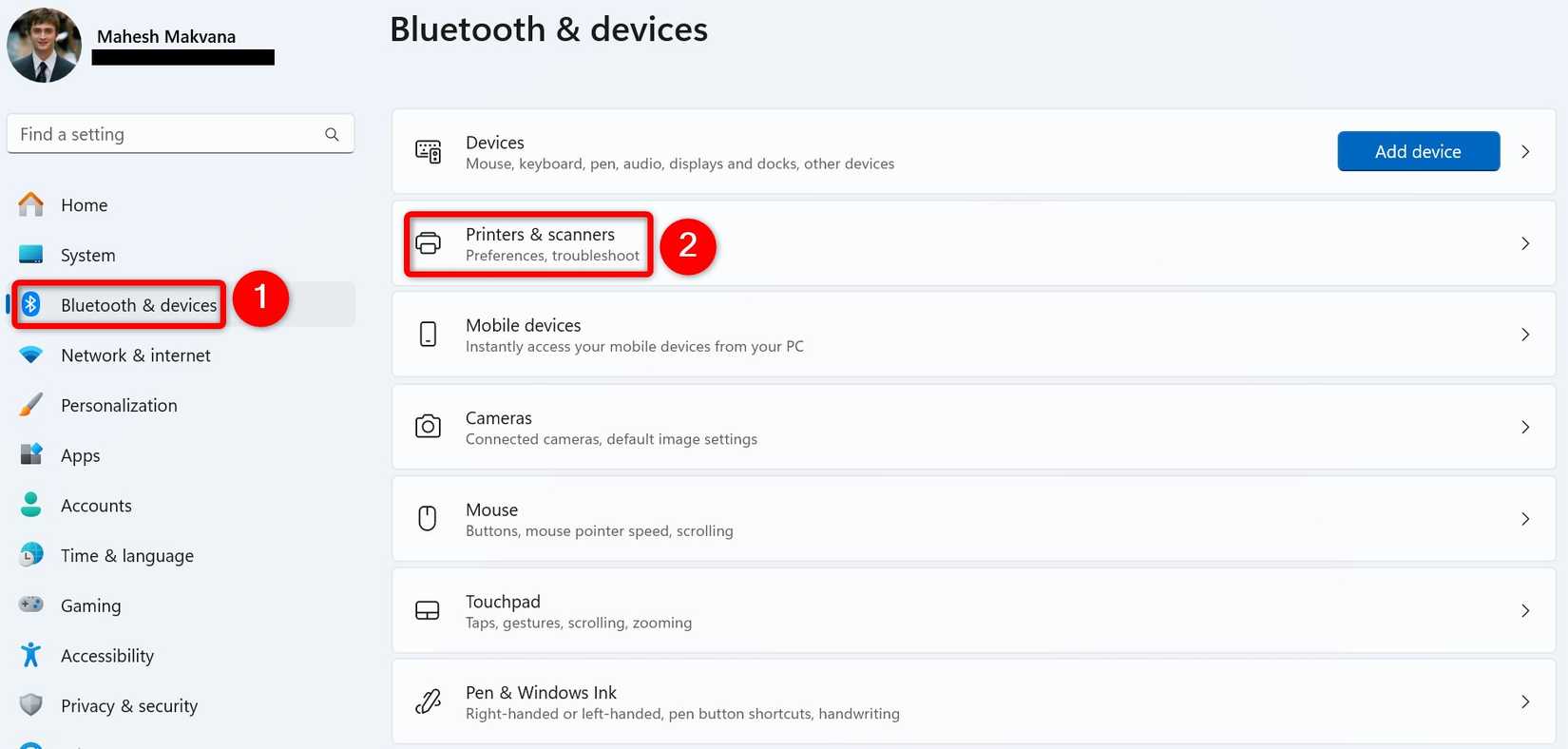1568x749 pixels.
Task: Click the Pen & Windows Ink icon
Action: 429,701
